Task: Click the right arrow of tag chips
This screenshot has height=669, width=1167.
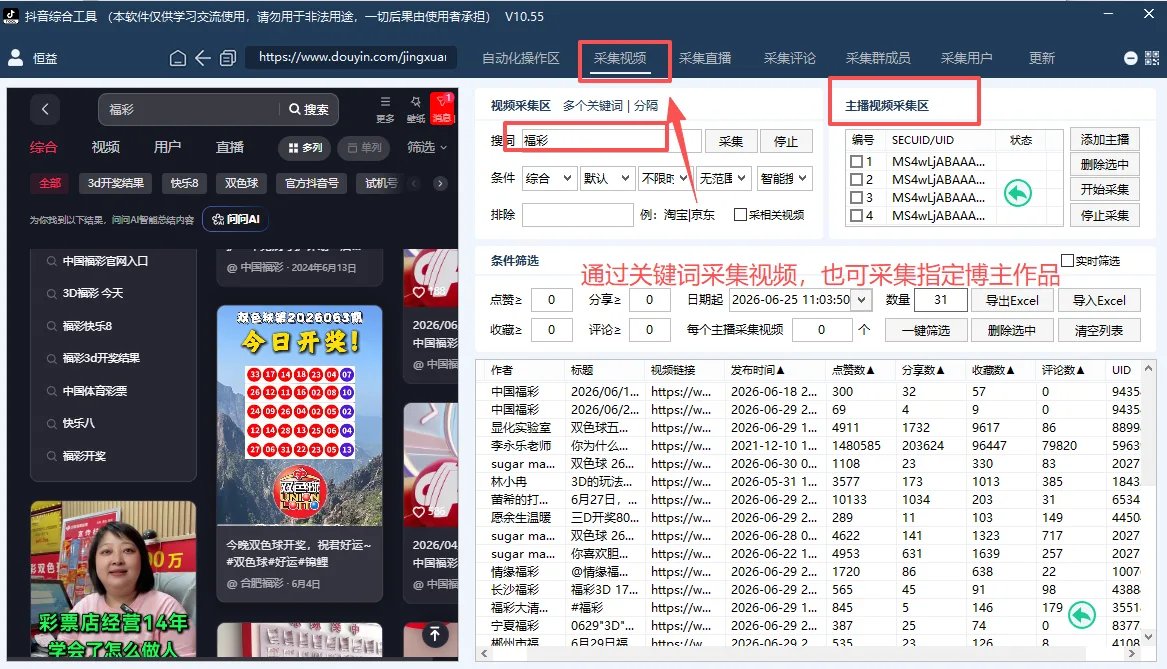Action: point(440,183)
